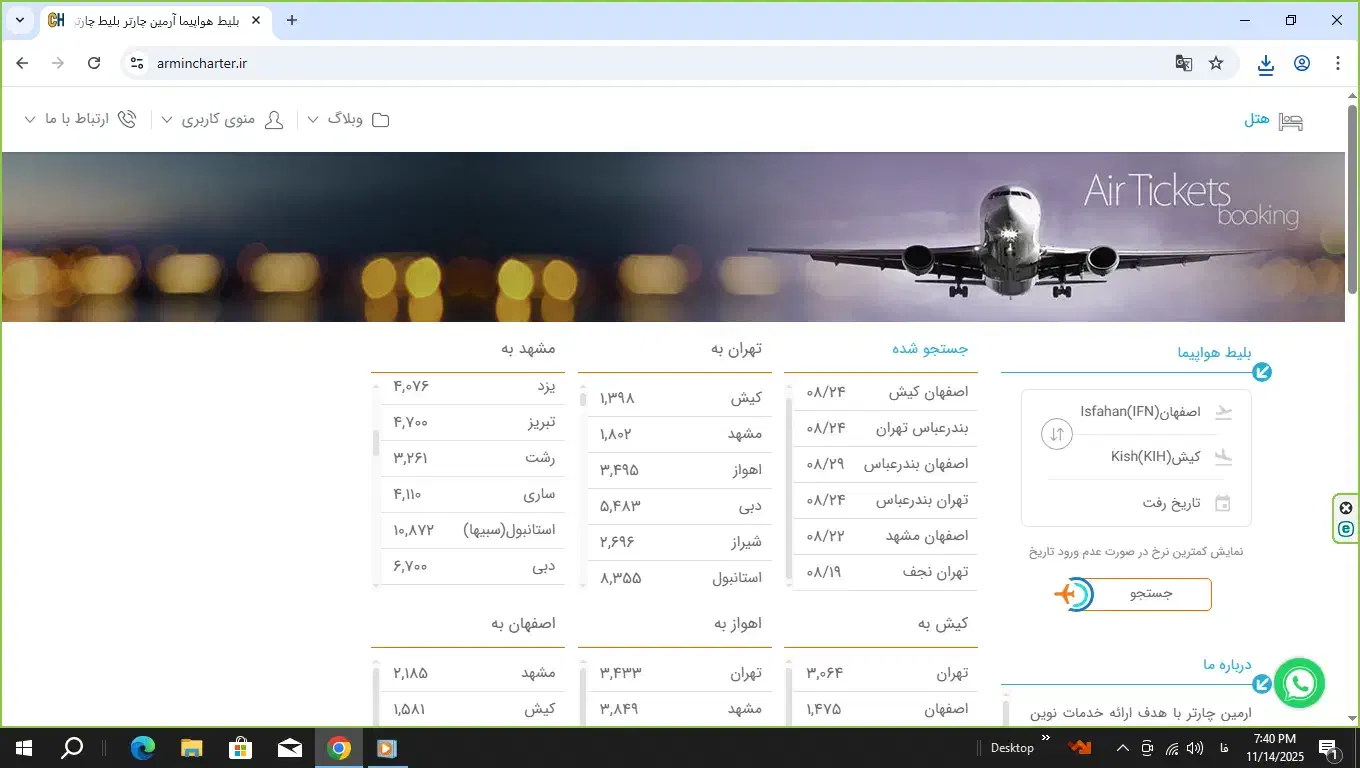Click the phone icon beside ارتباط با ما
The width and height of the screenshot is (1360, 768).
126,118
